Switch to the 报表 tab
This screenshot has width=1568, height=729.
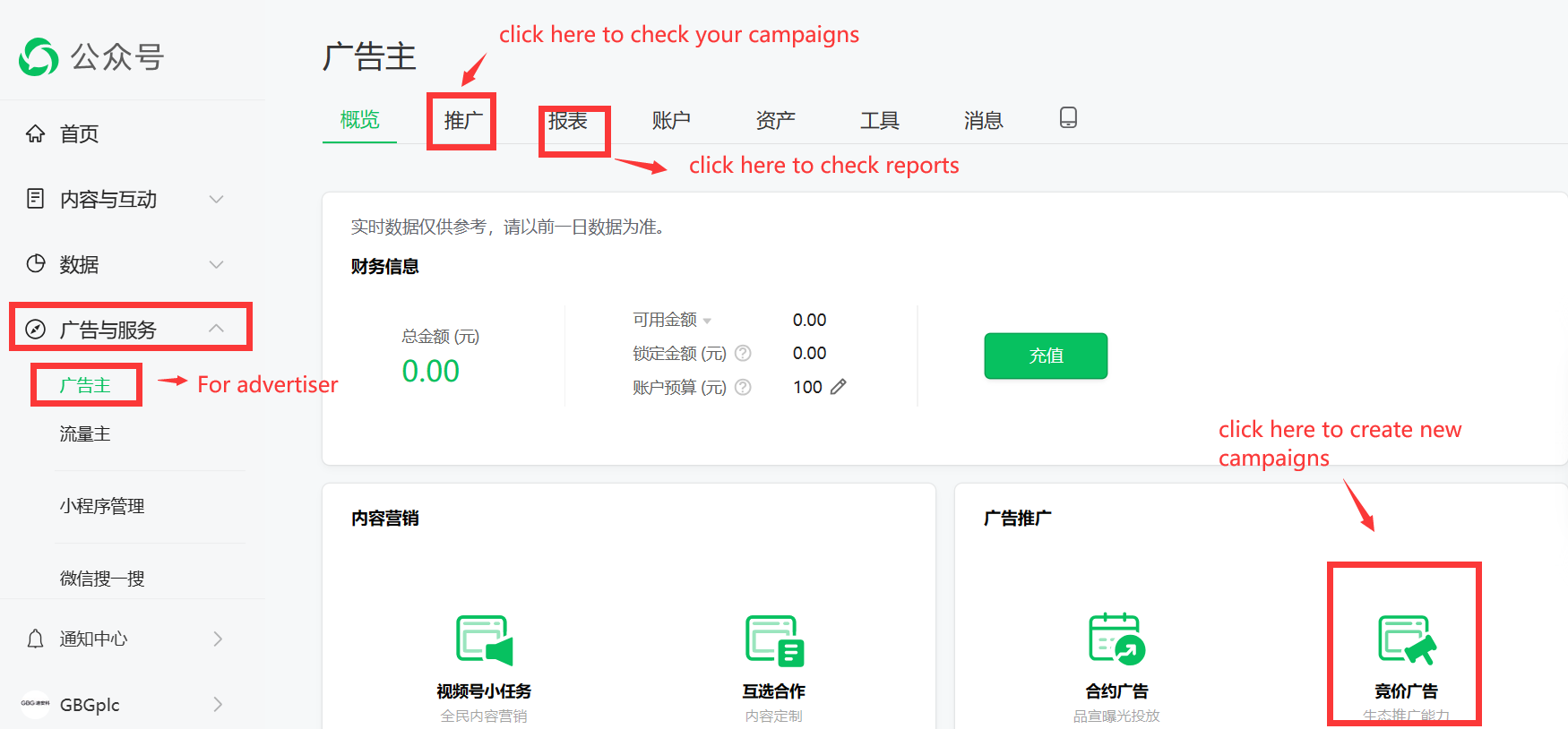tap(567, 120)
